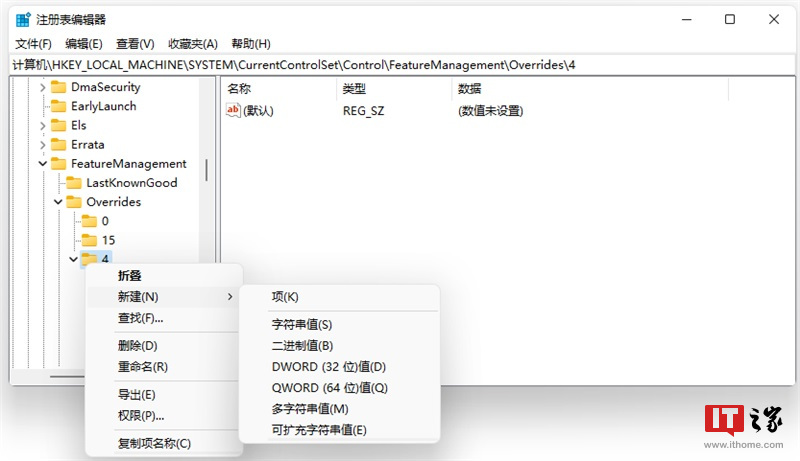Click the Registry Editor app icon in title bar
Screen dimensions: 800x461
[x=23, y=20]
